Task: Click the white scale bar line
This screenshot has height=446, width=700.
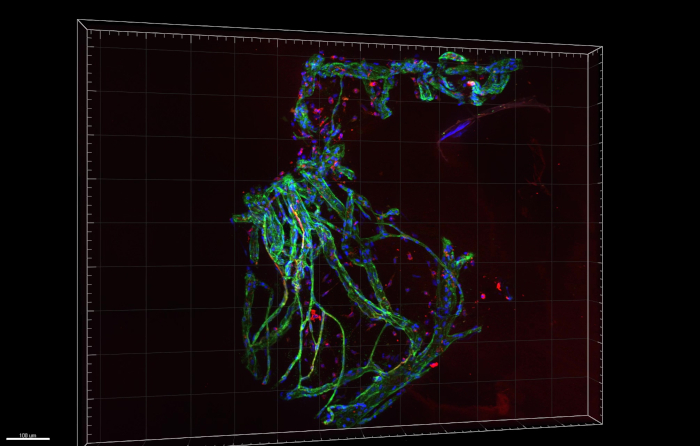Action: click(28, 439)
